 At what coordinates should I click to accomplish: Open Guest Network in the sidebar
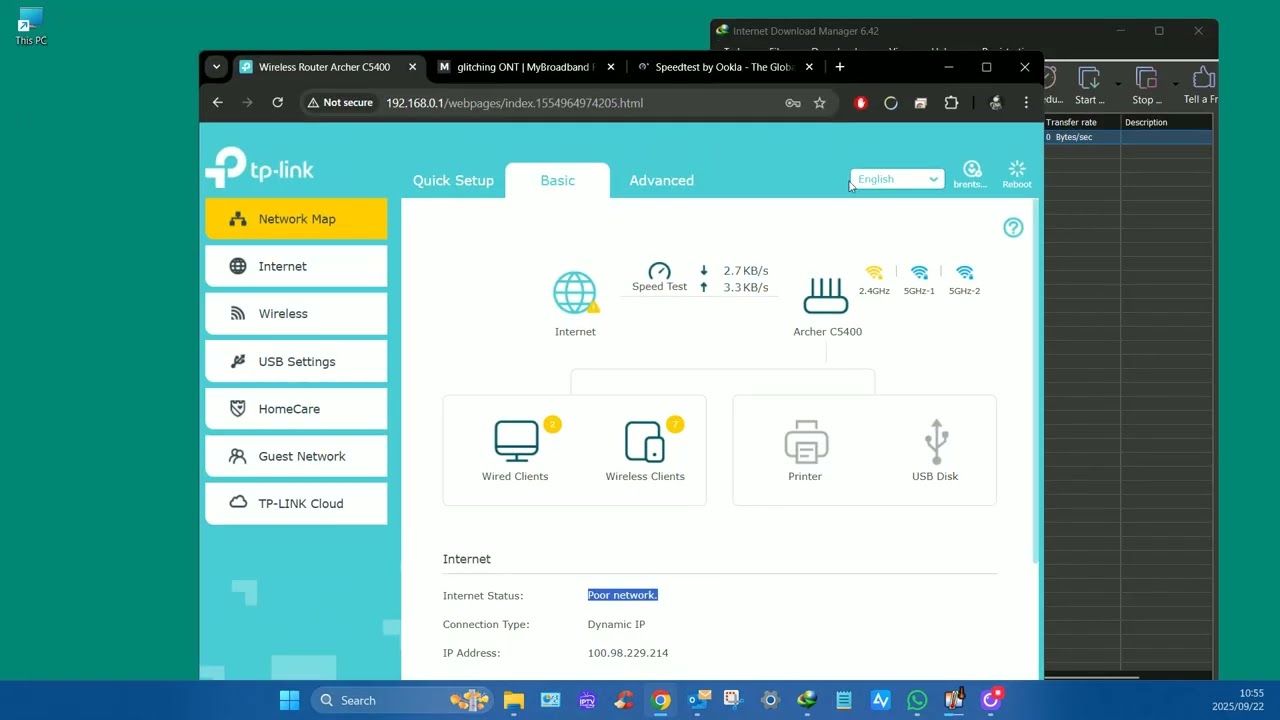click(296, 456)
